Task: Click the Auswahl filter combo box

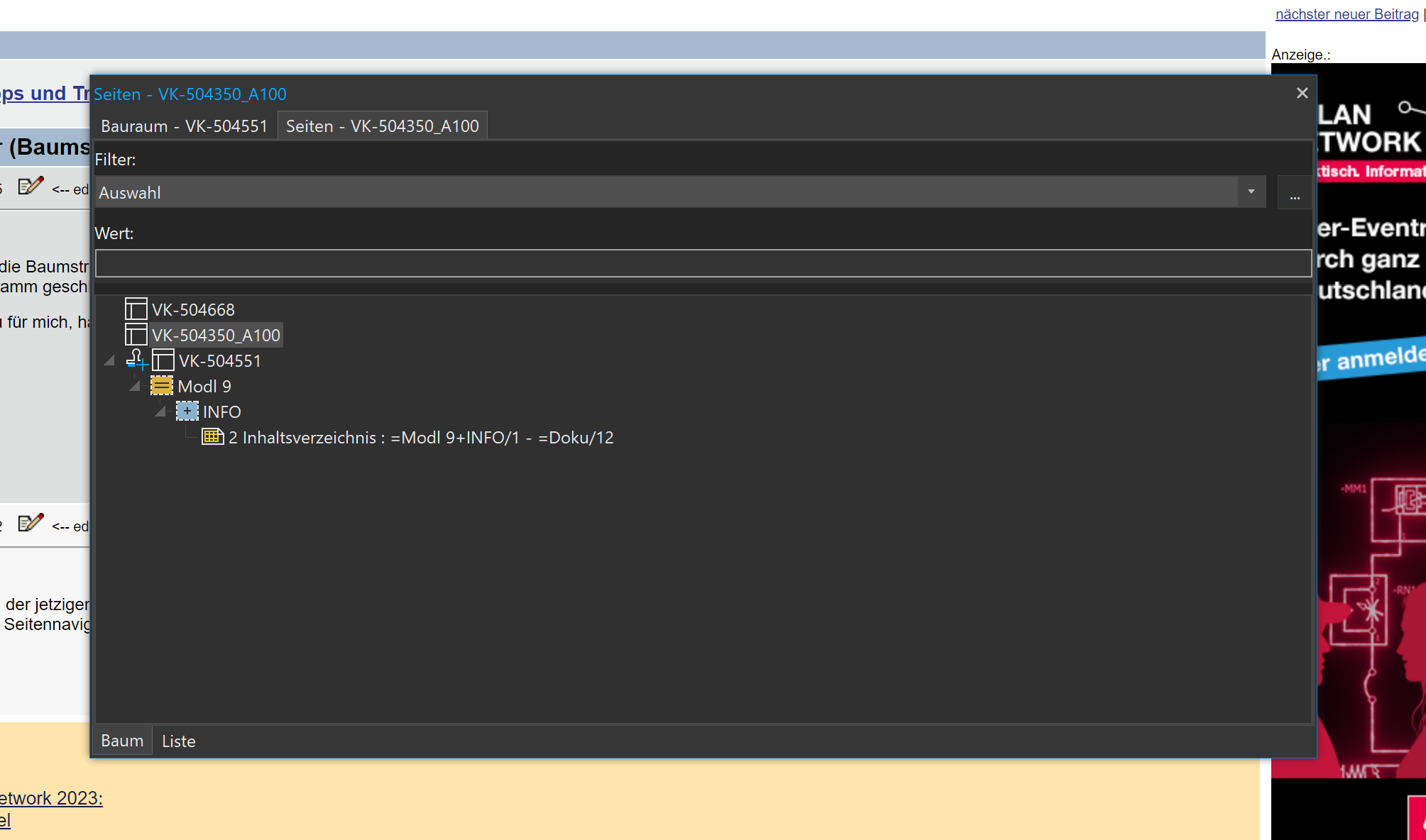Action: [680, 192]
